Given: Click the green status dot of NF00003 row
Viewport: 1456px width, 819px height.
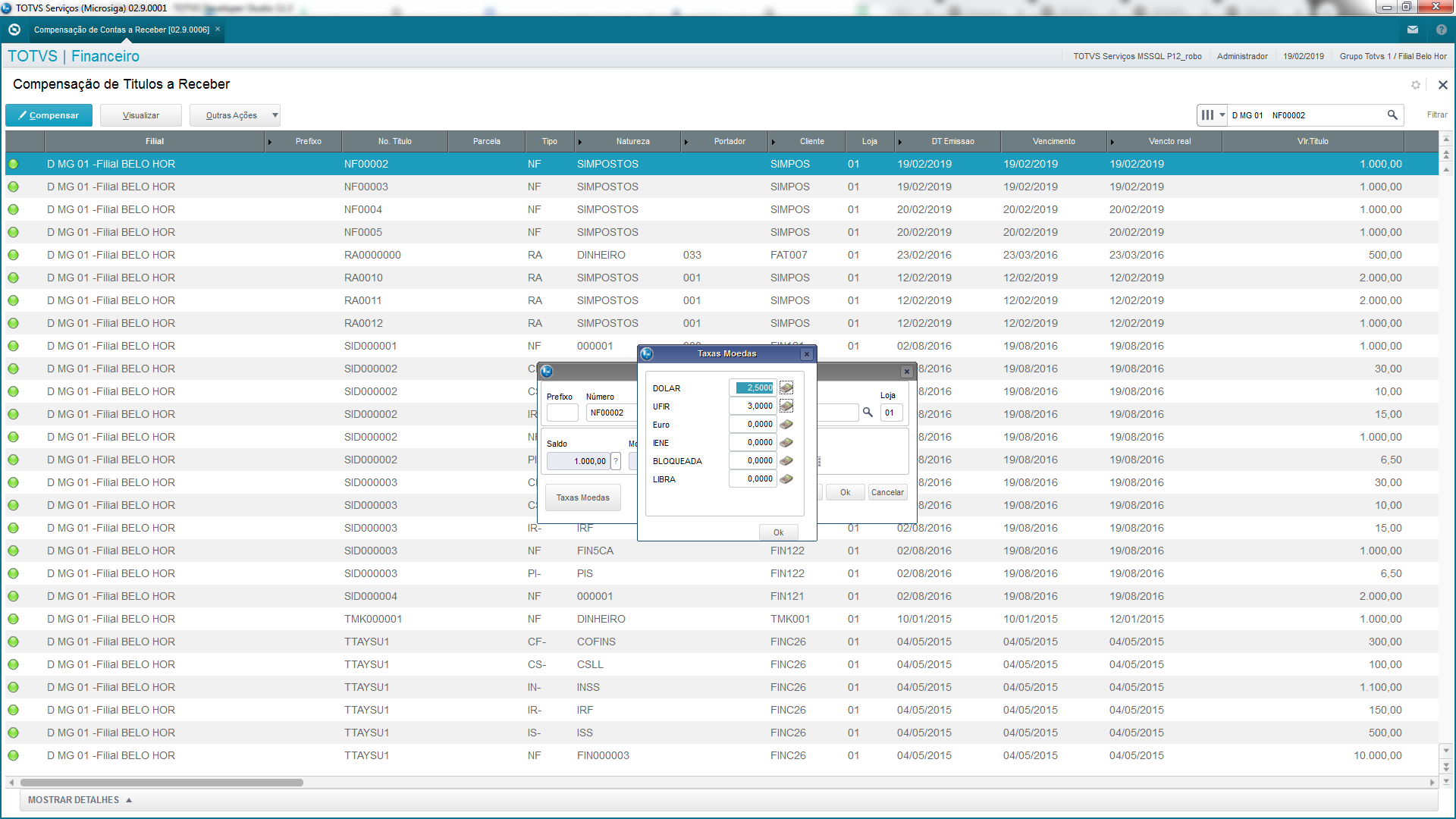Looking at the screenshot, I should pos(14,187).
